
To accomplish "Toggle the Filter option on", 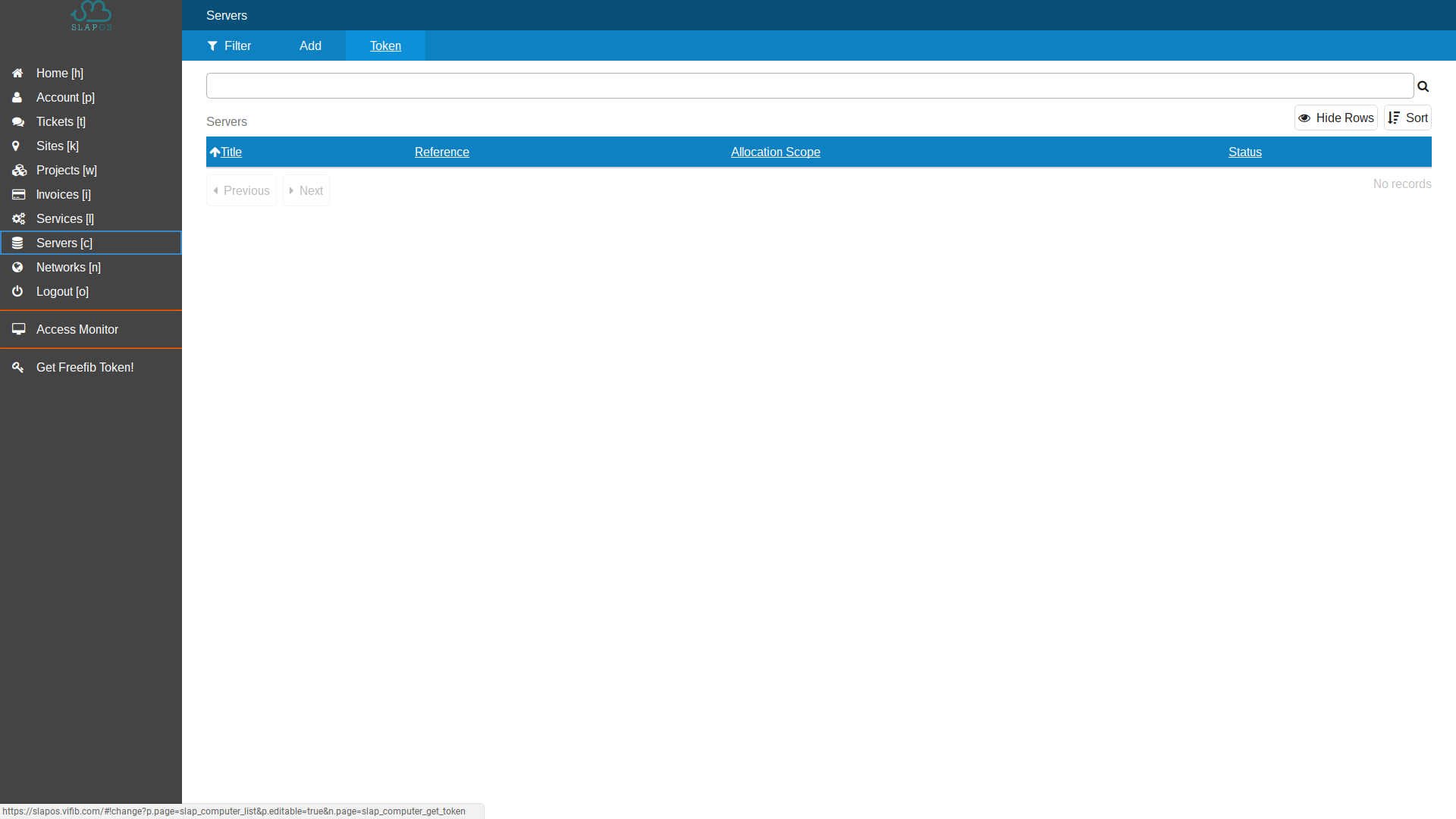I will pyautogui.click(x=230, y=45).
